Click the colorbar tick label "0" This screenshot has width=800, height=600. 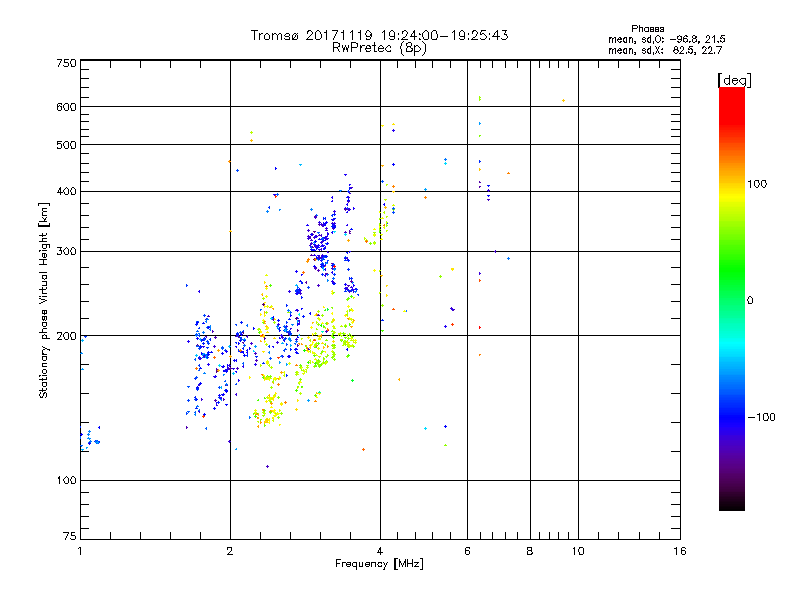[750, 301]
